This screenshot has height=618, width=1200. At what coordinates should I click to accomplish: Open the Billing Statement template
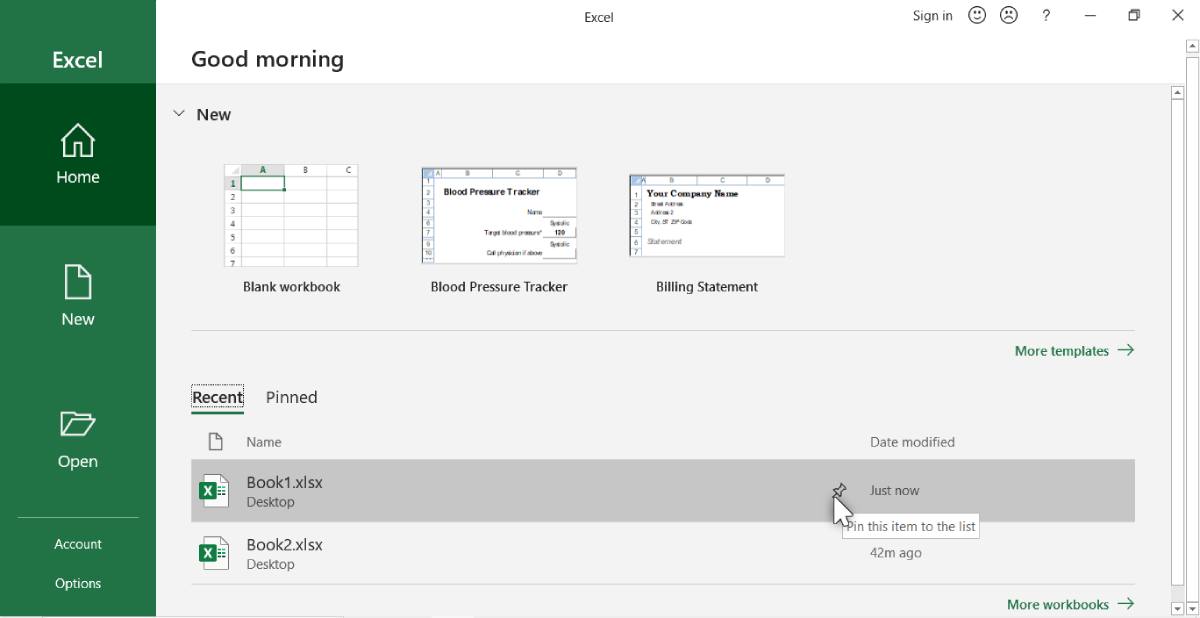pyautogui.click(x=707, y=235)
